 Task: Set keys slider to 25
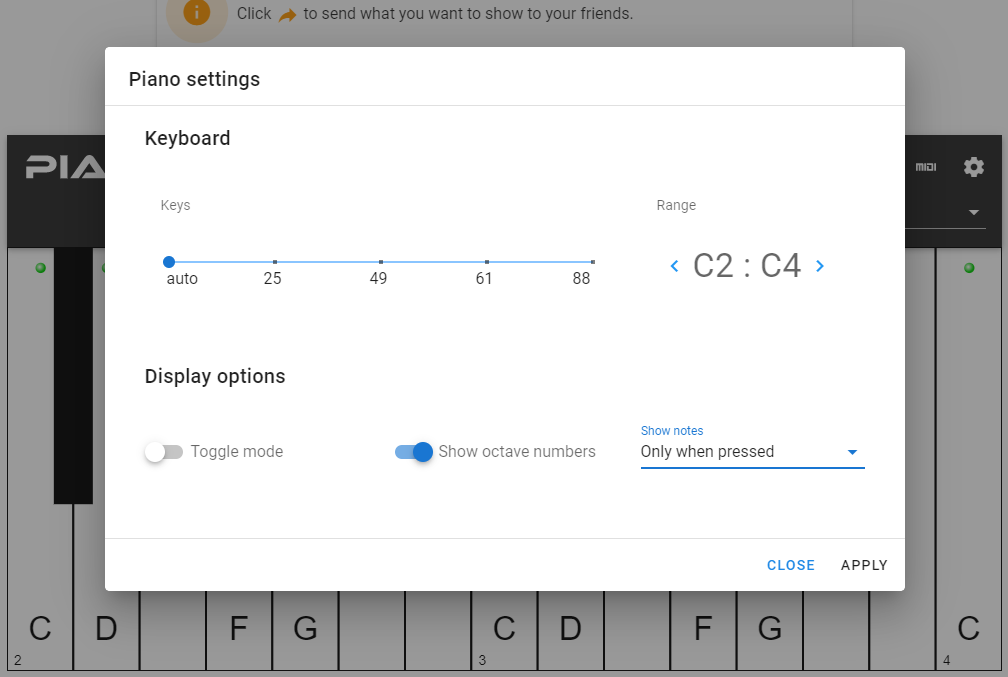tap(275, 262)
